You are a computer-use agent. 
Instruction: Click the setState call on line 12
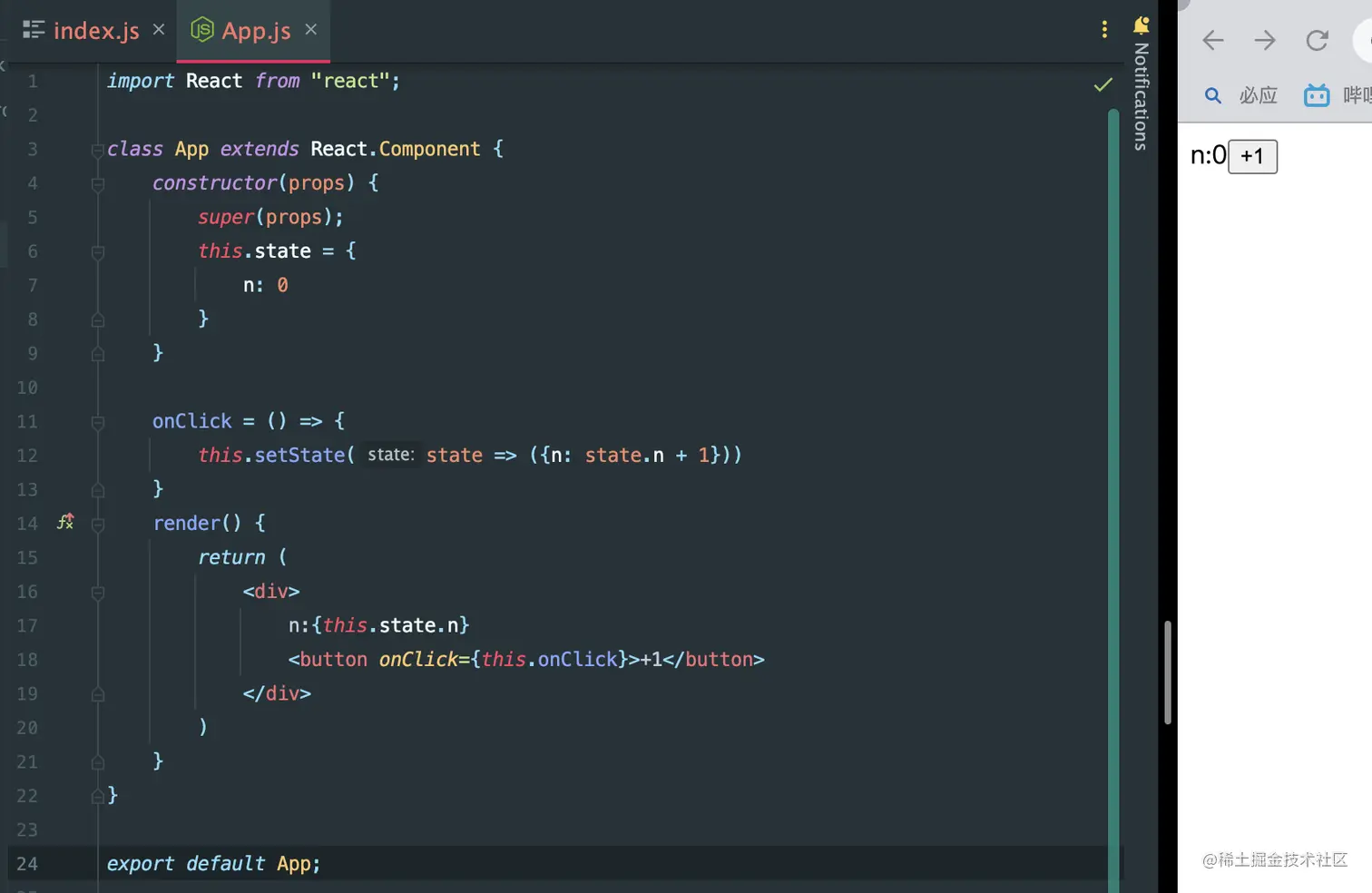point(299,455)
